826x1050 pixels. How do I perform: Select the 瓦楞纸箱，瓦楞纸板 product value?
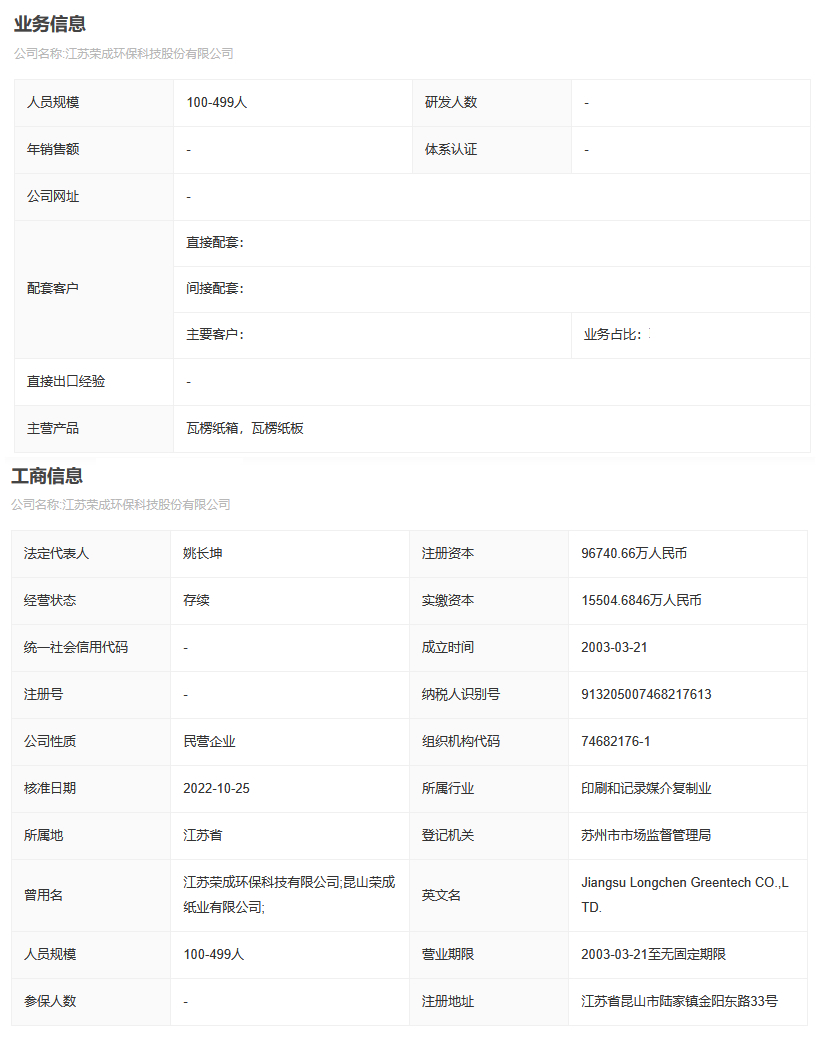[245, 429]
